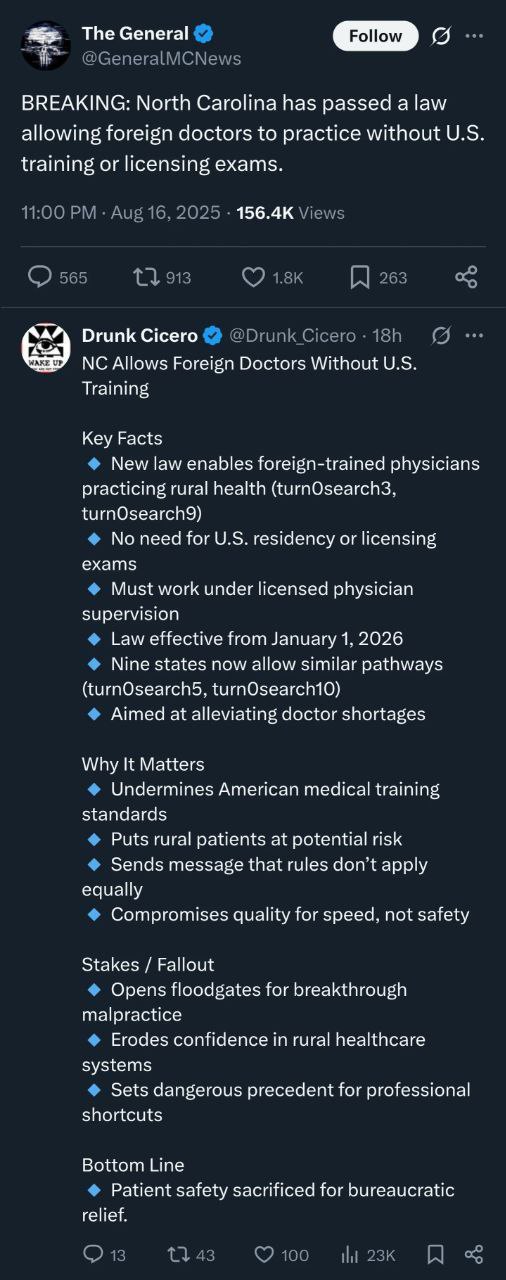506x1280 pixels.
Task: Expand more options on Drunk Cicero's reply
Action: [x=474, y=335]
